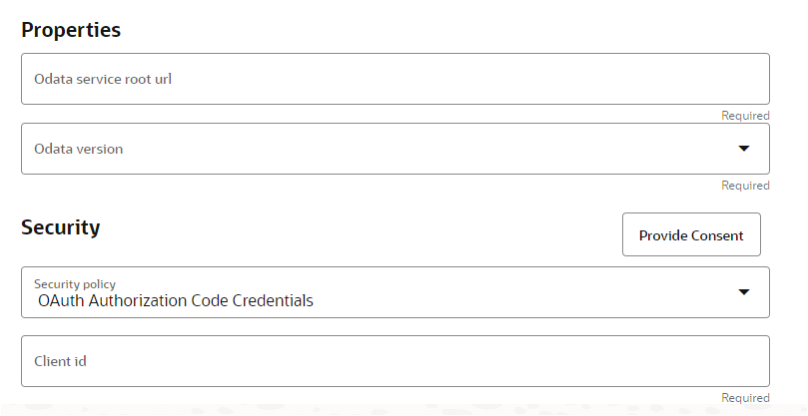
Task: Click Required hint under Odata service root url
Action: (745, 116)
